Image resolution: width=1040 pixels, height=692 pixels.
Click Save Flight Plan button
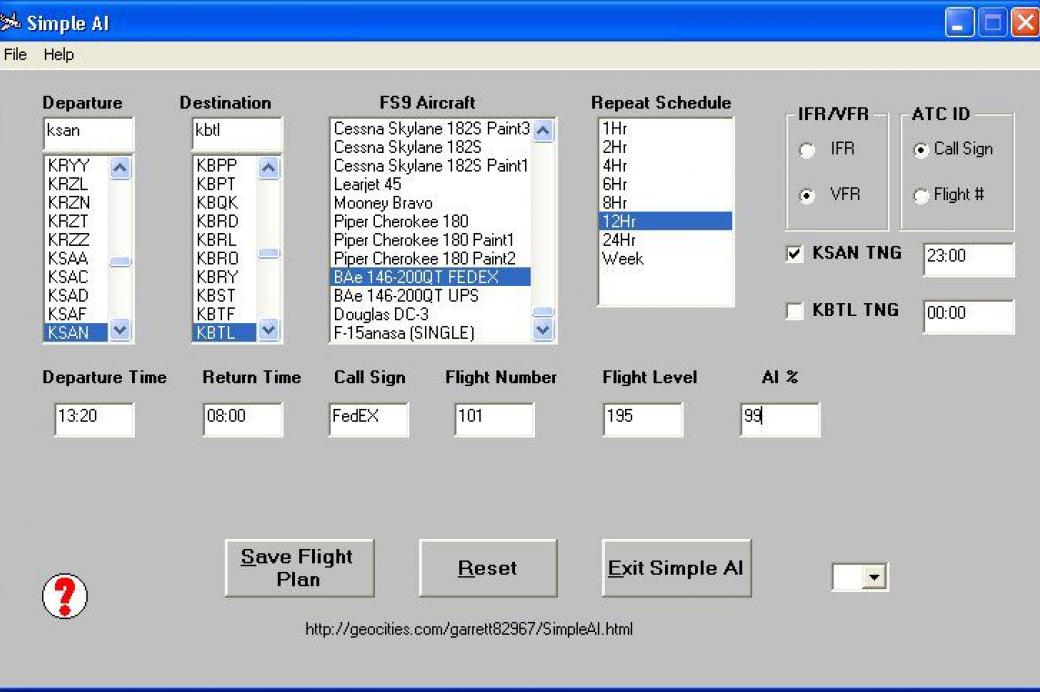(299, 568)
